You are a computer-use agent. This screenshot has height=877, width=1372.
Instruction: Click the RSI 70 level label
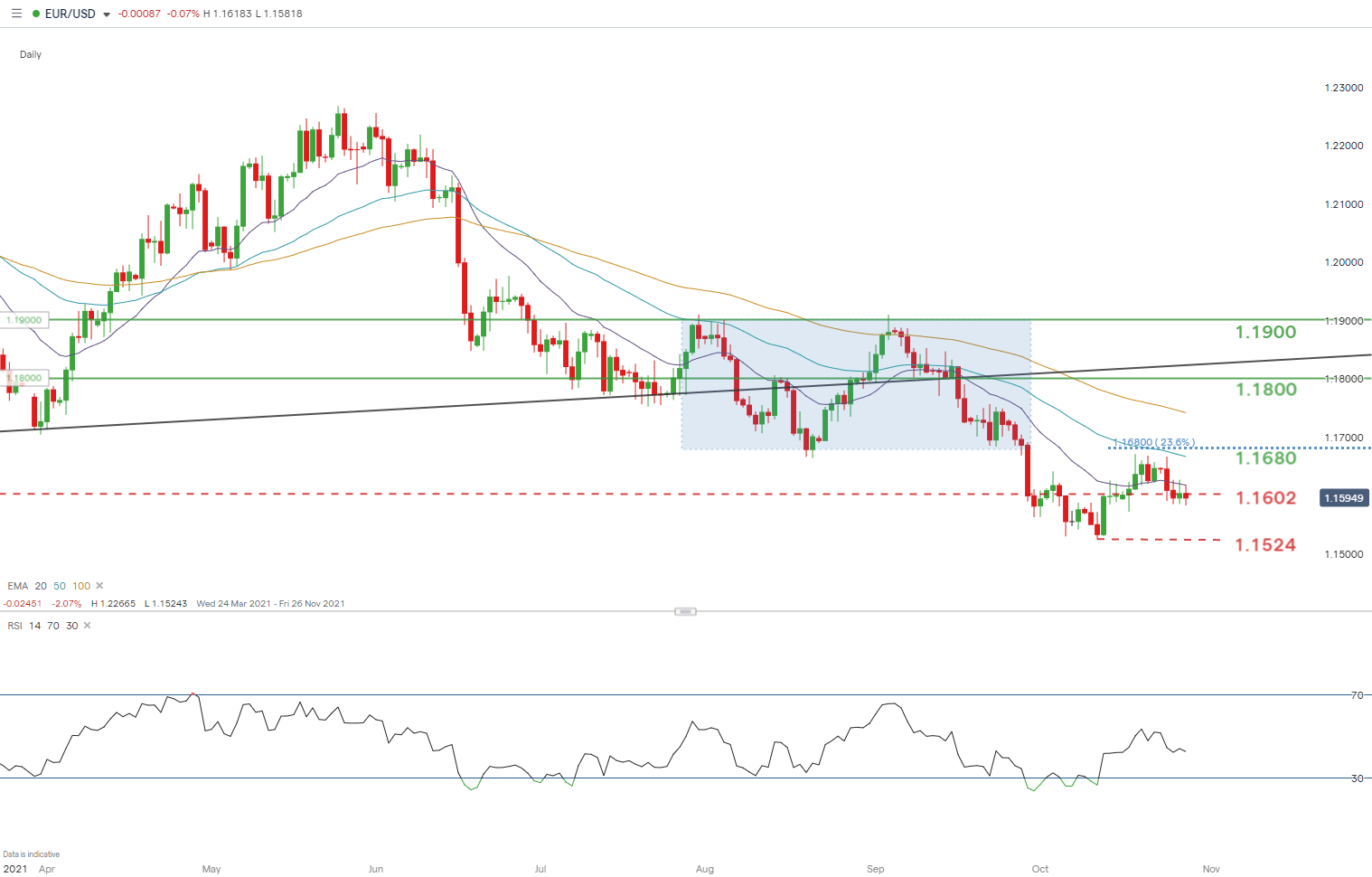point(1357,695)
